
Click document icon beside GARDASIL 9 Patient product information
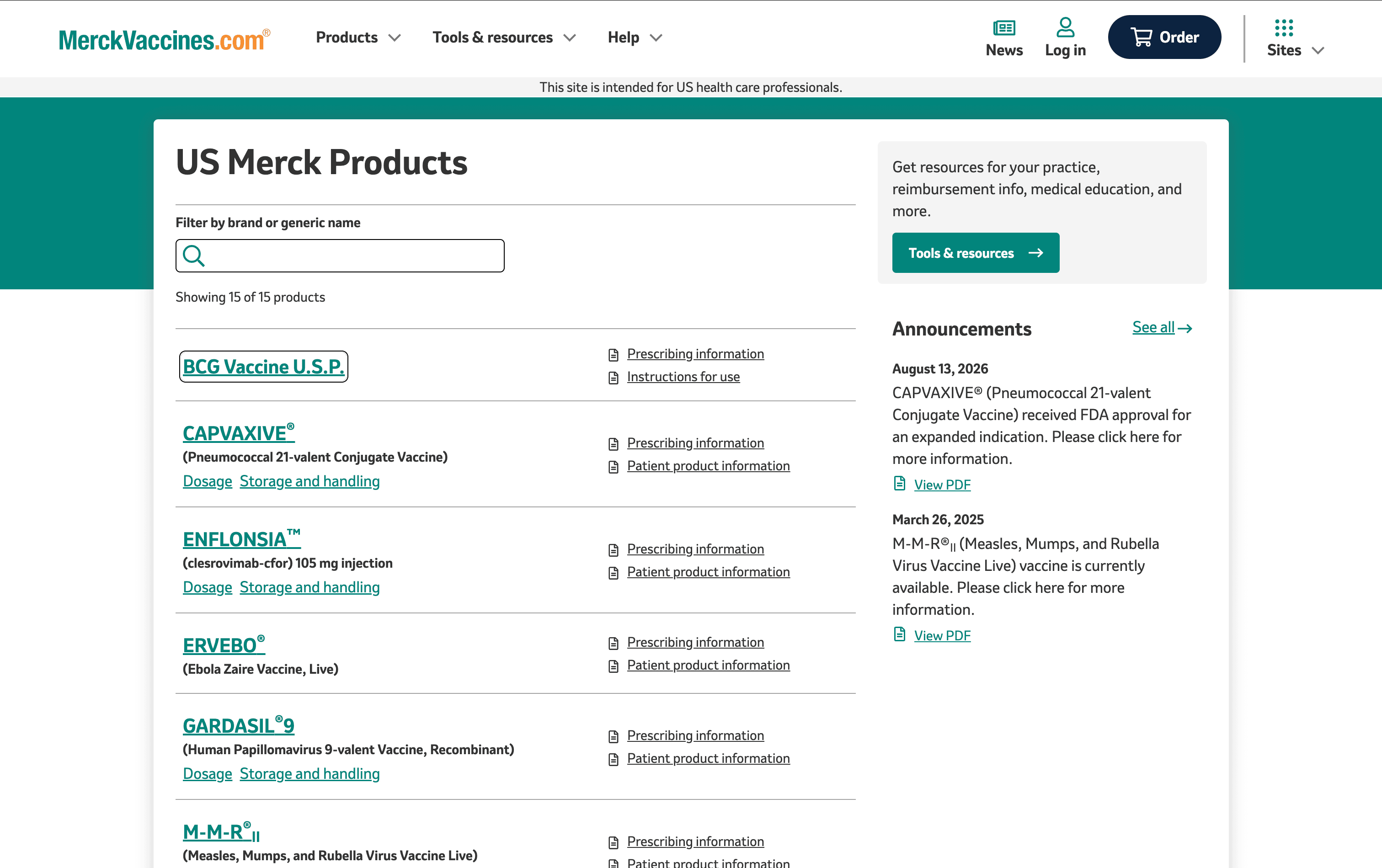coord(614,759)
